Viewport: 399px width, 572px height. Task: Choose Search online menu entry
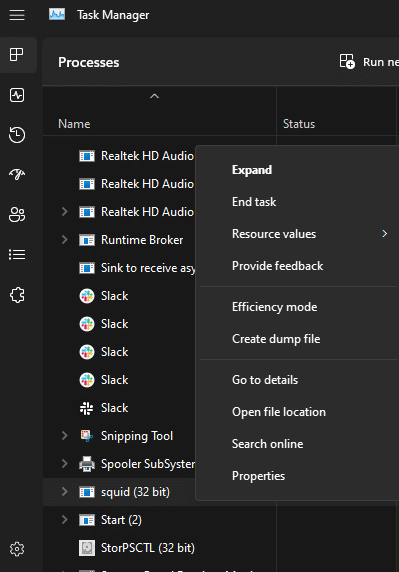pyautogui.click(x=267, y=444)
